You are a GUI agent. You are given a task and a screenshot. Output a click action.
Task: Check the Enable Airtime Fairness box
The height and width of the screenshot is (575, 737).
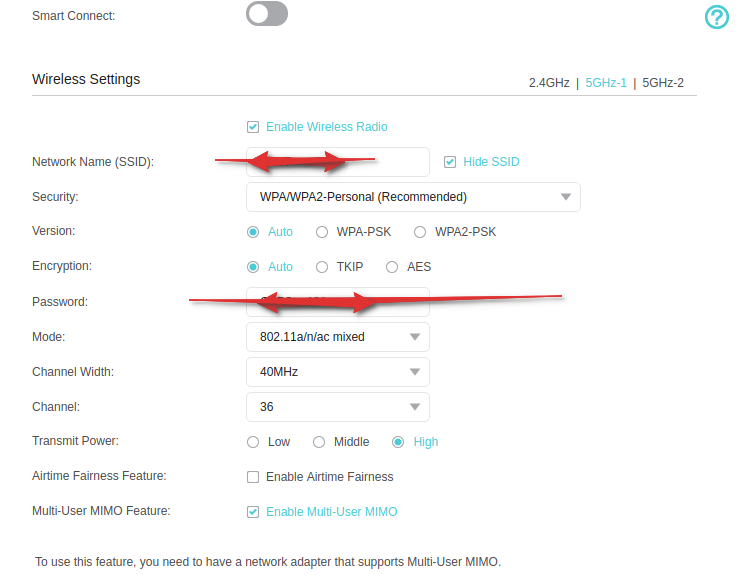pos(253,477)
